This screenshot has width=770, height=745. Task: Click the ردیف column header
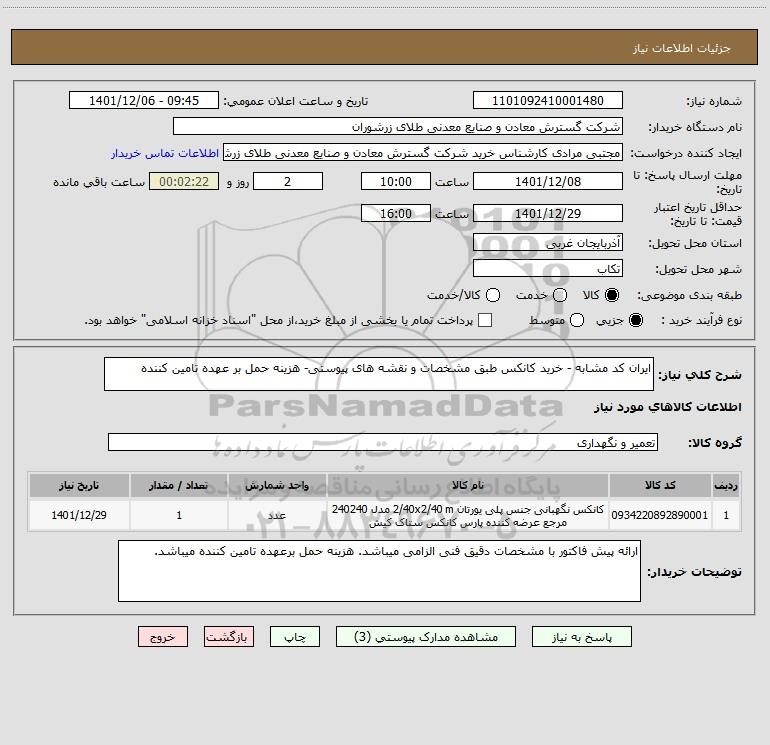tap(726, 485)
